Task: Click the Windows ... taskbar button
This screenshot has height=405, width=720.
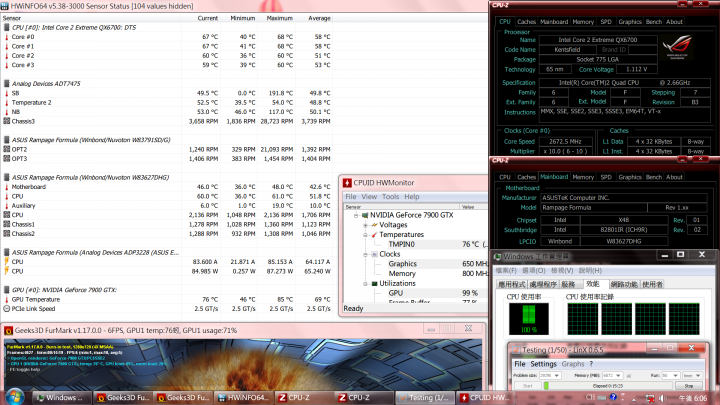Action: click(x=62, y=398)
